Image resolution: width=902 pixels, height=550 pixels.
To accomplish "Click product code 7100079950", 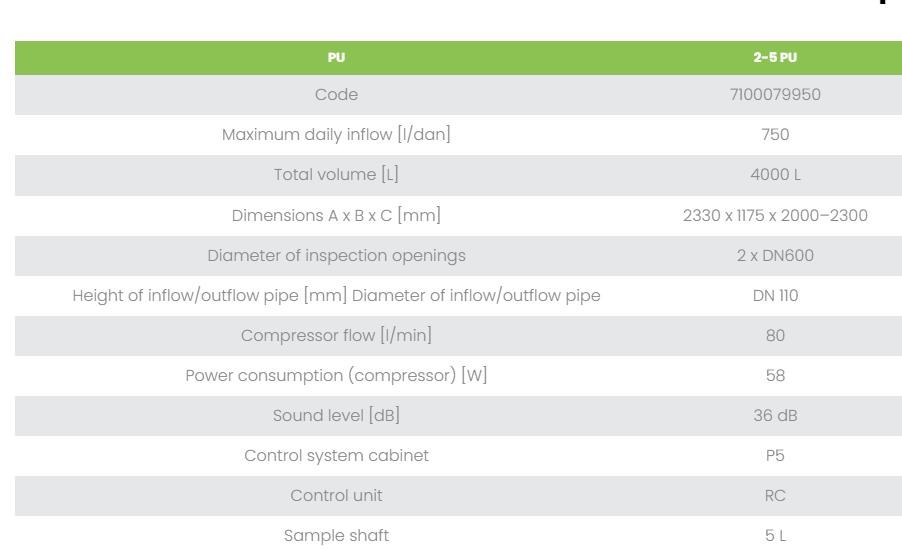I will tap(775, 94).
